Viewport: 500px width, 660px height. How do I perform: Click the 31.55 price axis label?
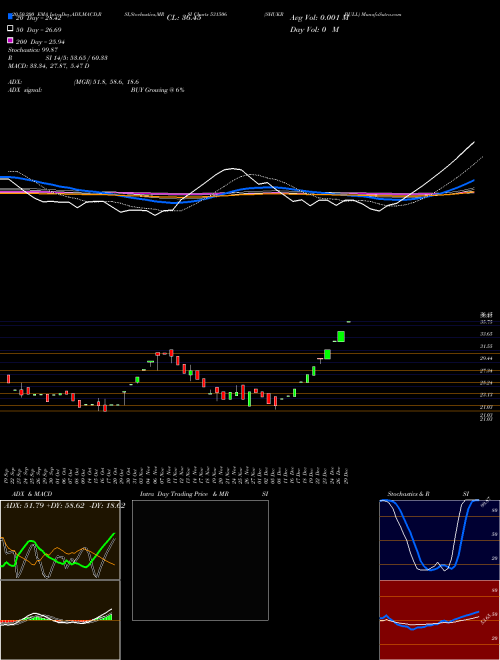pyautogui.click(x=487, y=346)
